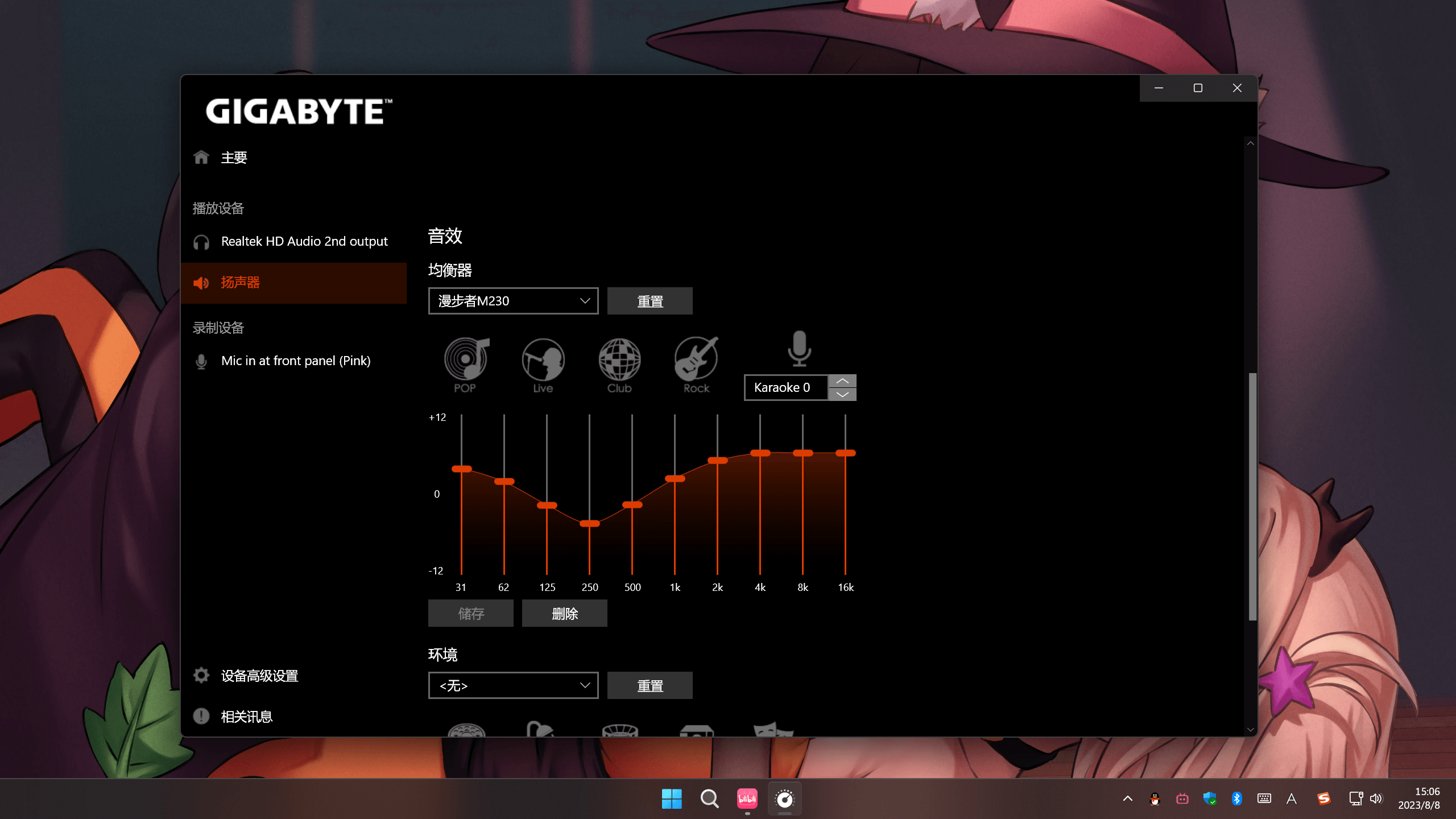1456x819 pixels.
Task: Open taskbar Search
Action: pyautogui.click(x=709, y=799)
